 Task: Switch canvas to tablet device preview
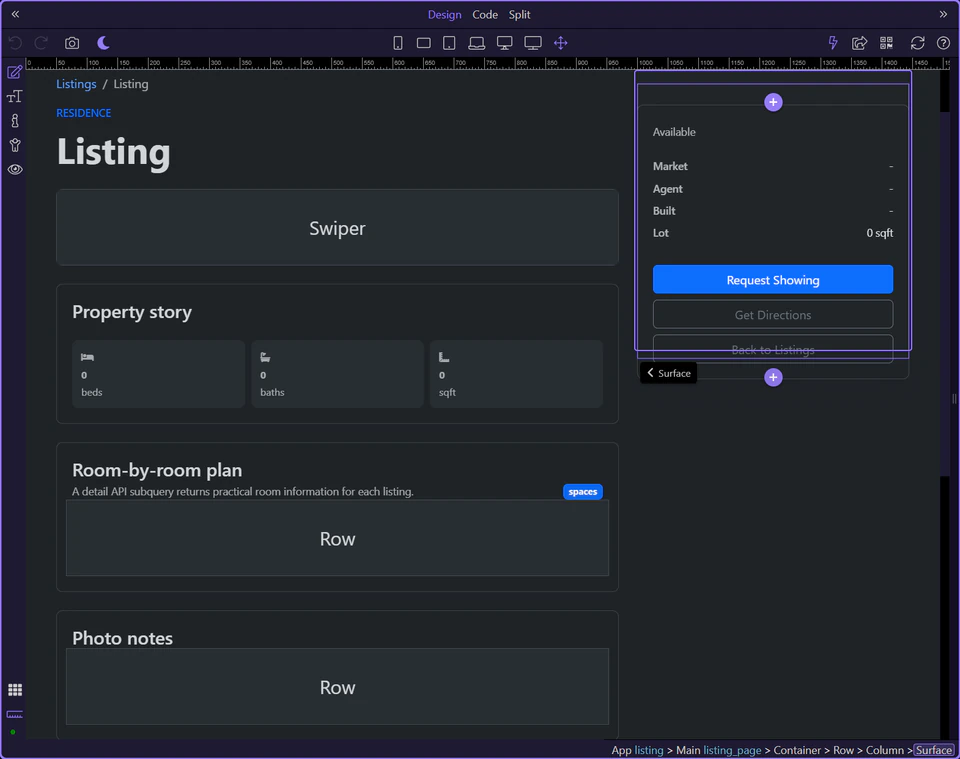[x=449, y=42]
